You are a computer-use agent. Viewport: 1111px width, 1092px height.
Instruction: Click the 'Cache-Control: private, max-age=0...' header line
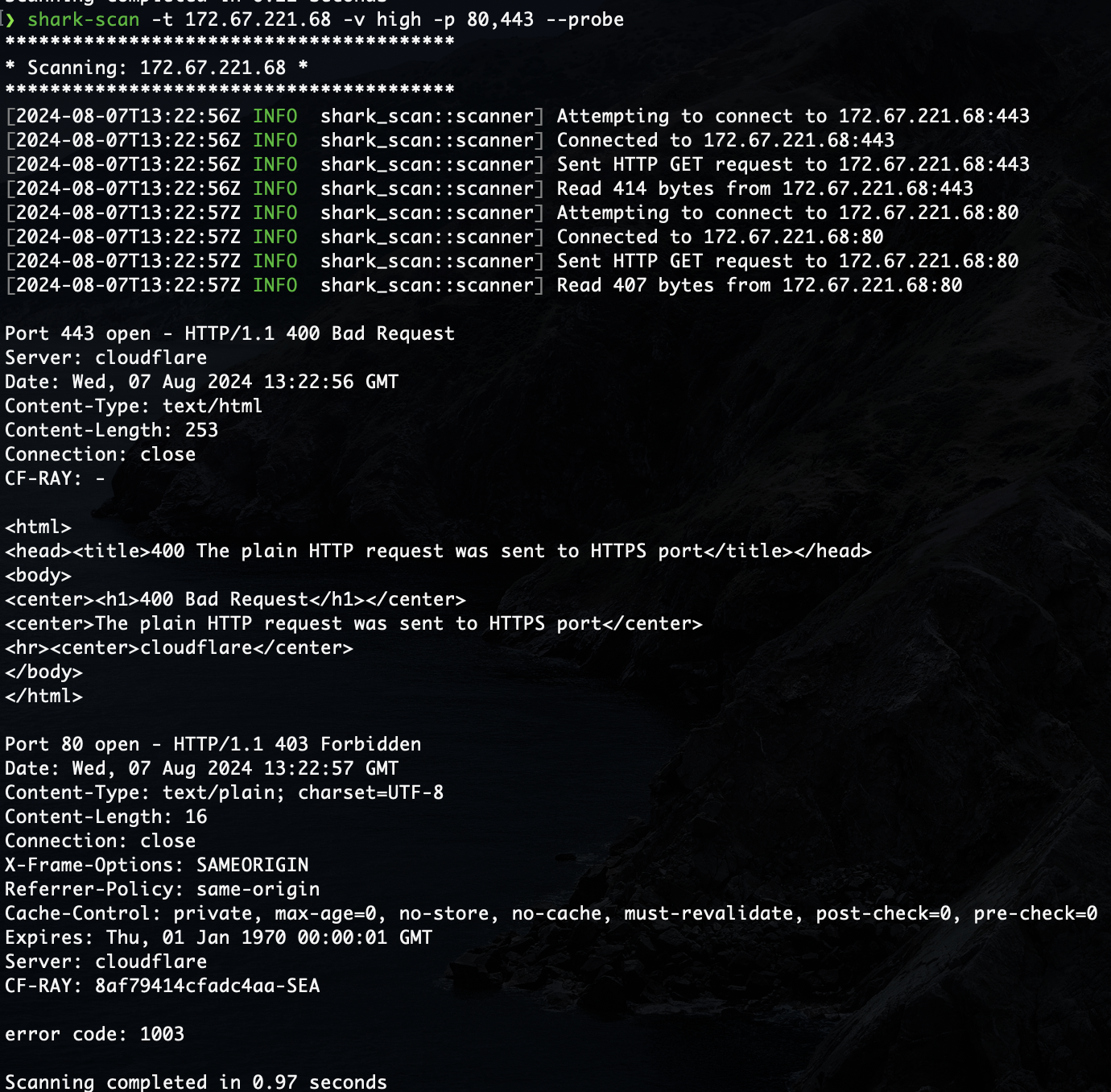click(x=551, y=913)
